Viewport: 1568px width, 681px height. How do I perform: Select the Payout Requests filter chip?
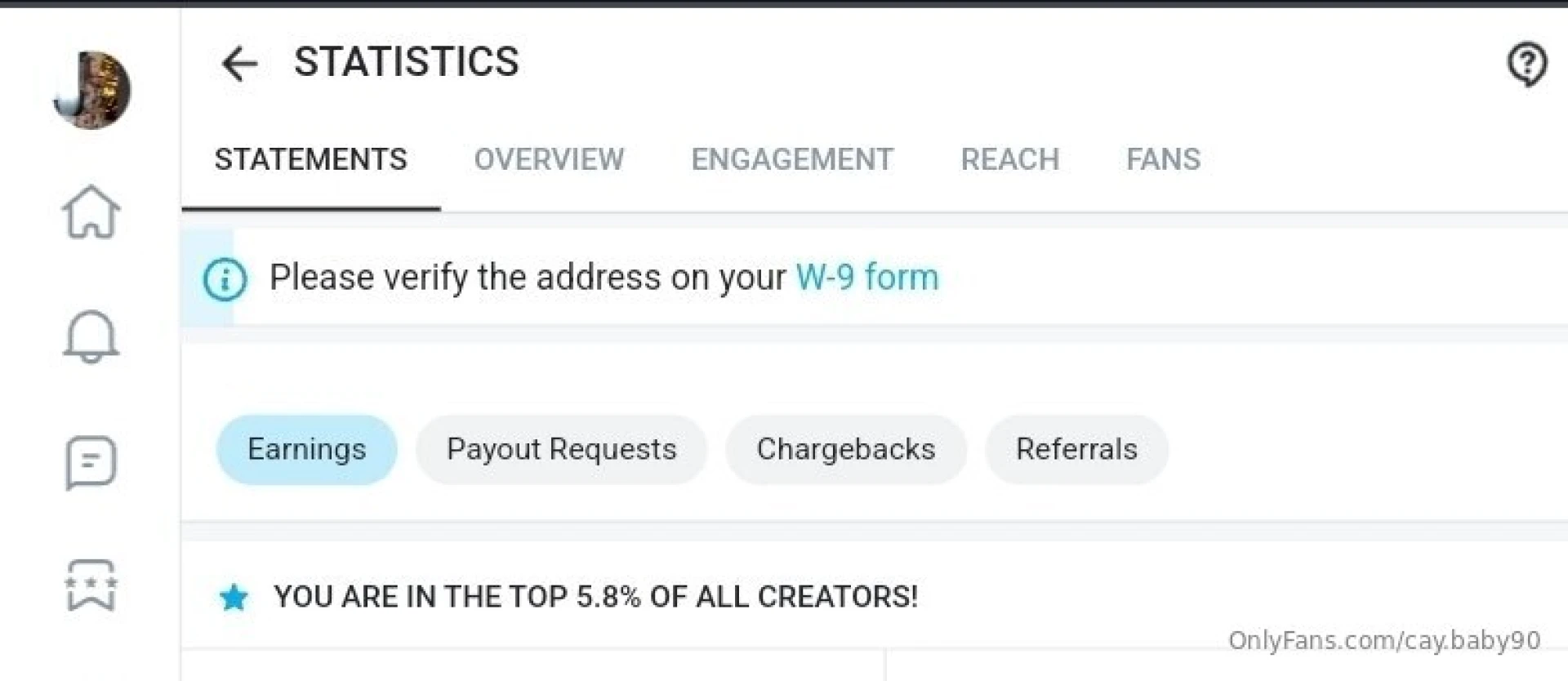point(561,450)
